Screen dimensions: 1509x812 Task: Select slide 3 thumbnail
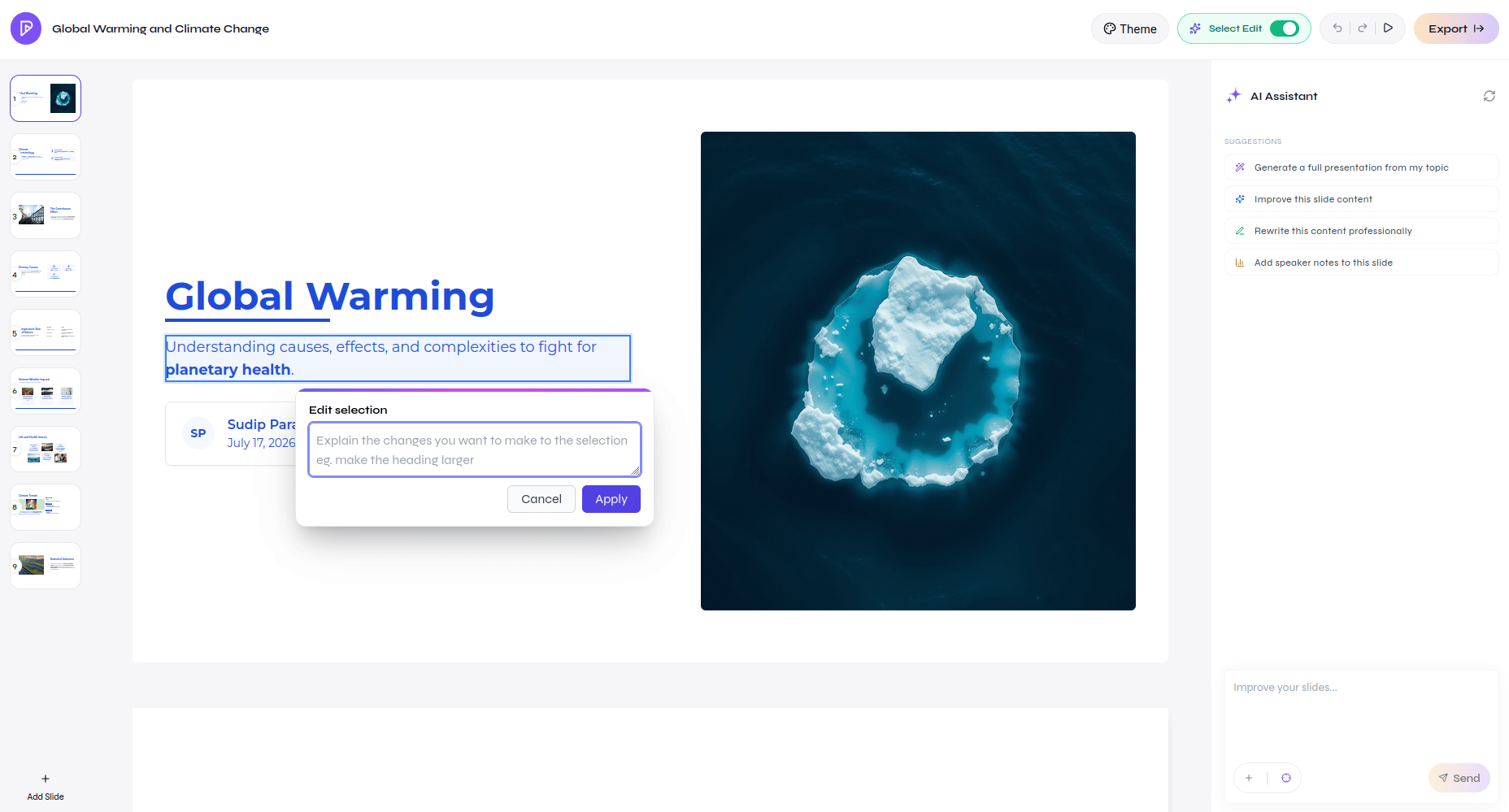(x=46, y=215)
